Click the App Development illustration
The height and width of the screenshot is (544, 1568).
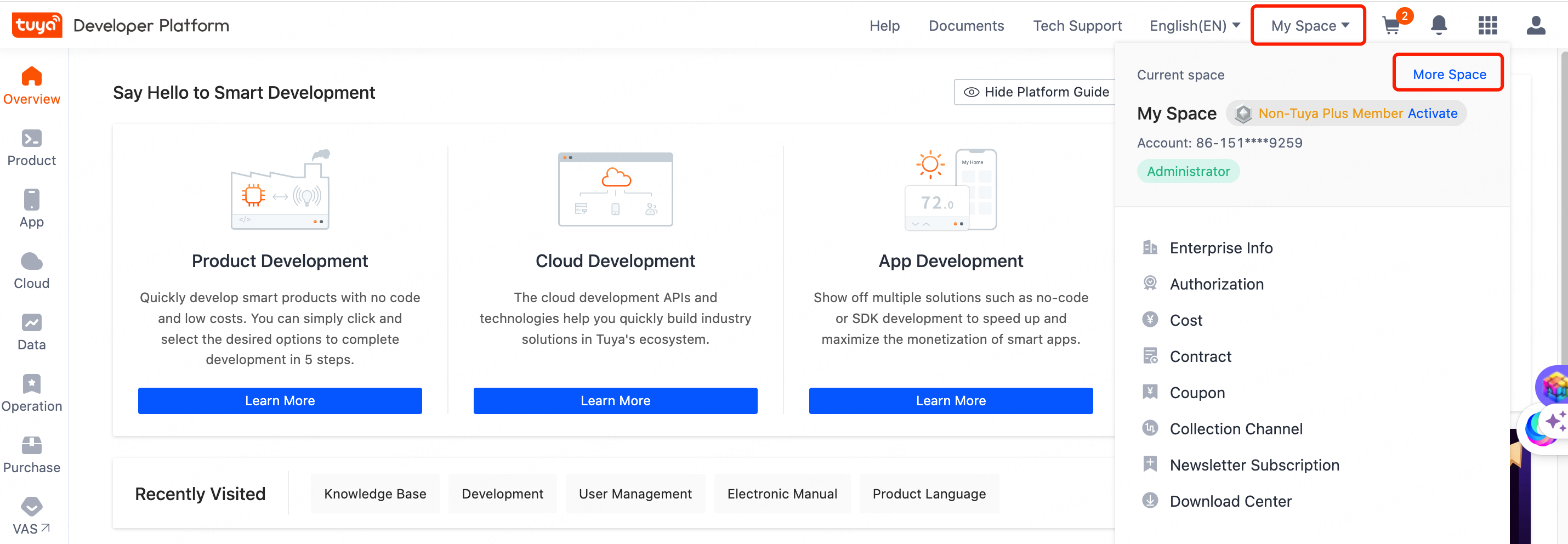(x=951, y=189)
